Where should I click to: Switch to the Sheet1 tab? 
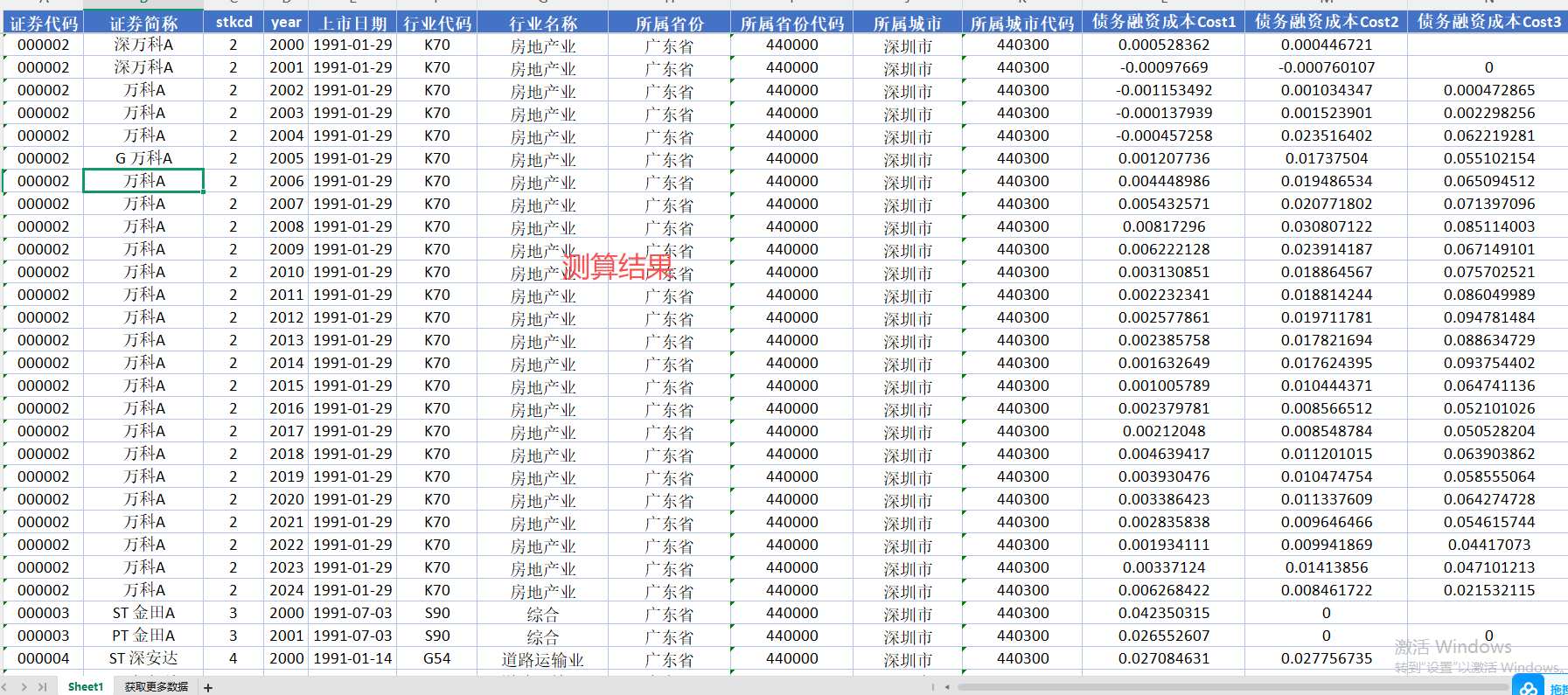86,687
